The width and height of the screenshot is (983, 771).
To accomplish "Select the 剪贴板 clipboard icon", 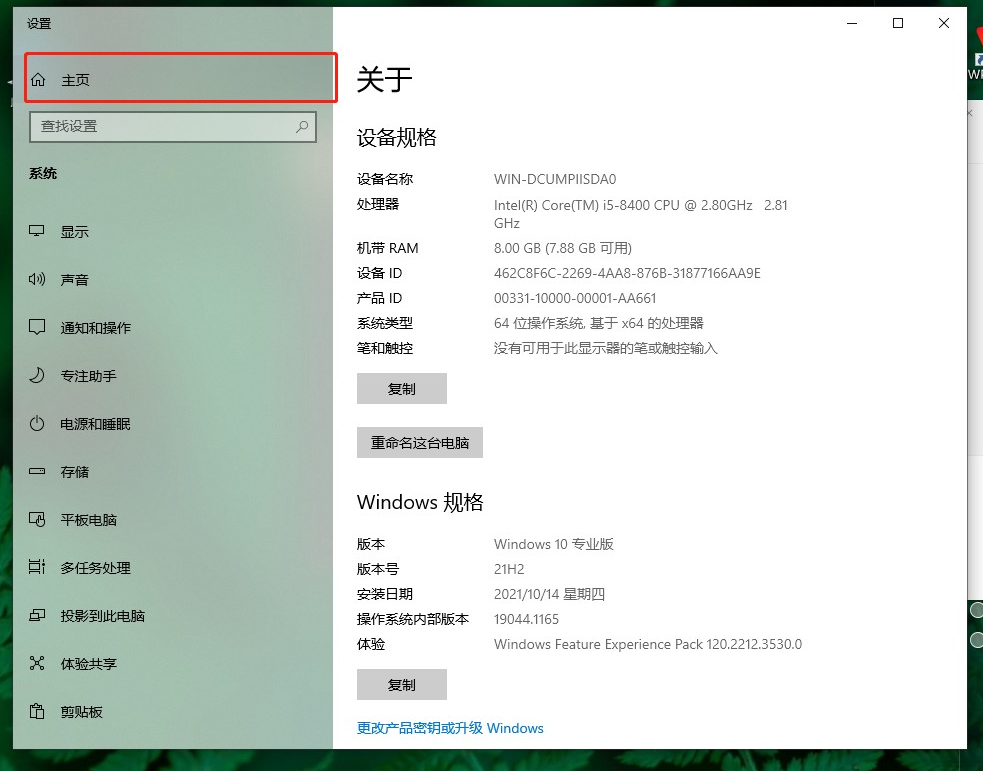I will tap(37, 711).
